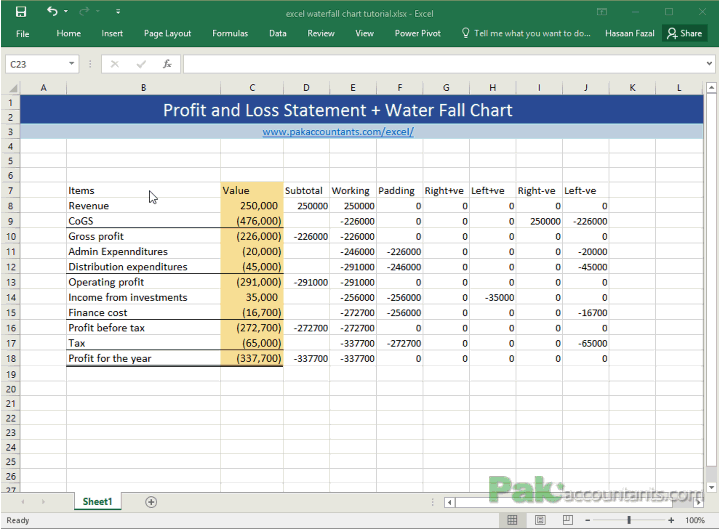Expand the formula bar with the chevron
720x529 pixels.
(x=709, y=64)
